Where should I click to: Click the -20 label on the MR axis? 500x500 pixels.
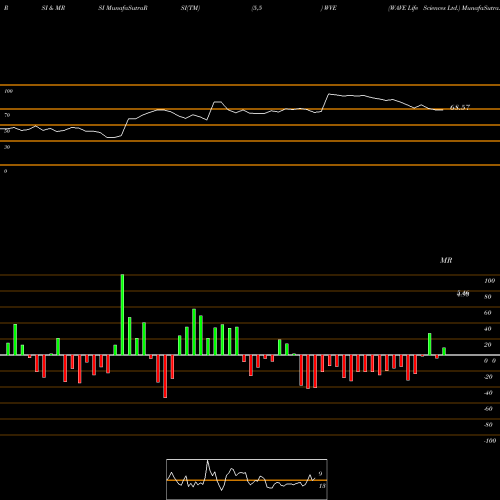[488, 377]
